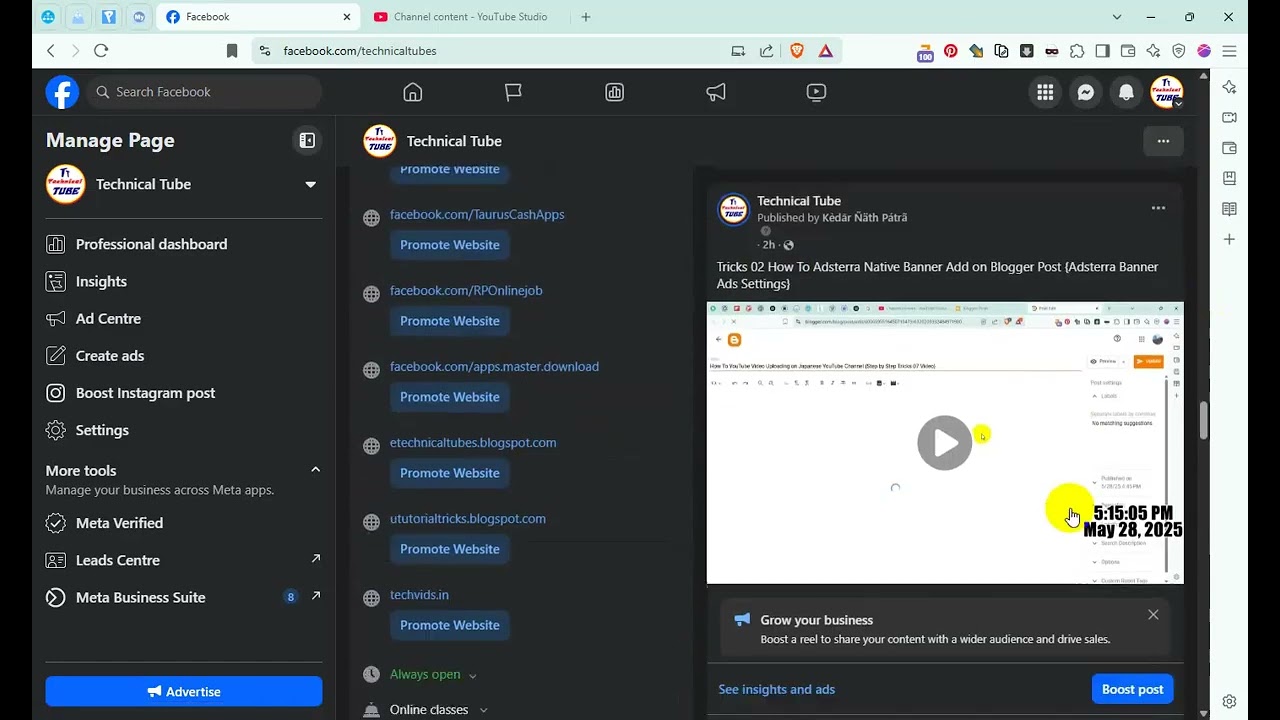
Task: Open view site information icon
Action: tap(264, 51)
